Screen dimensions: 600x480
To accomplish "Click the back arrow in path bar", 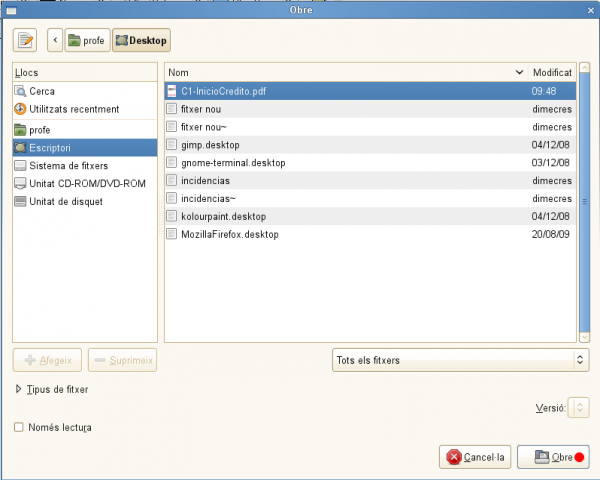I will [x=54, y=40].
